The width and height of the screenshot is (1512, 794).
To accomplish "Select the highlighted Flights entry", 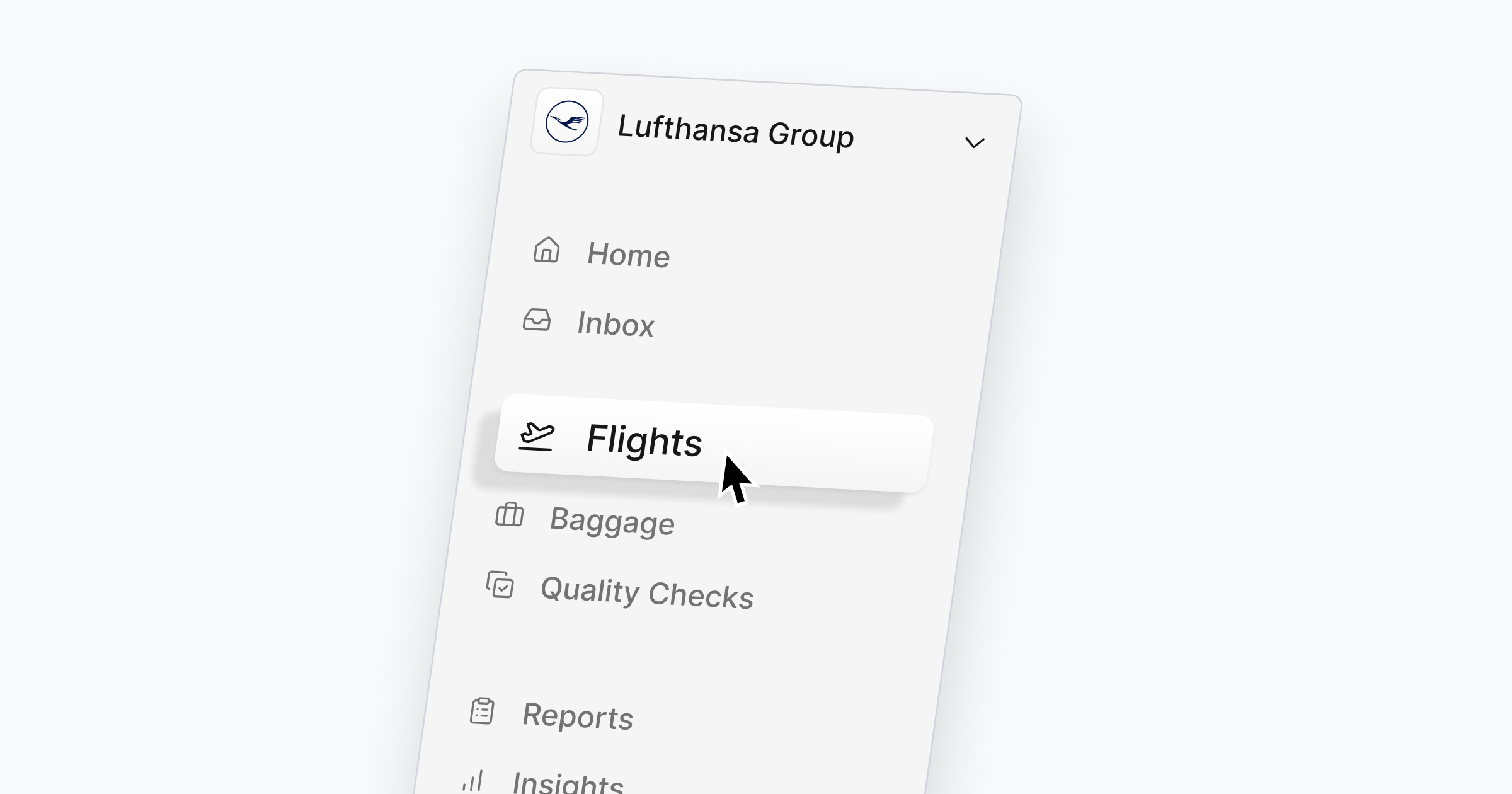I will tap(713, 443).
